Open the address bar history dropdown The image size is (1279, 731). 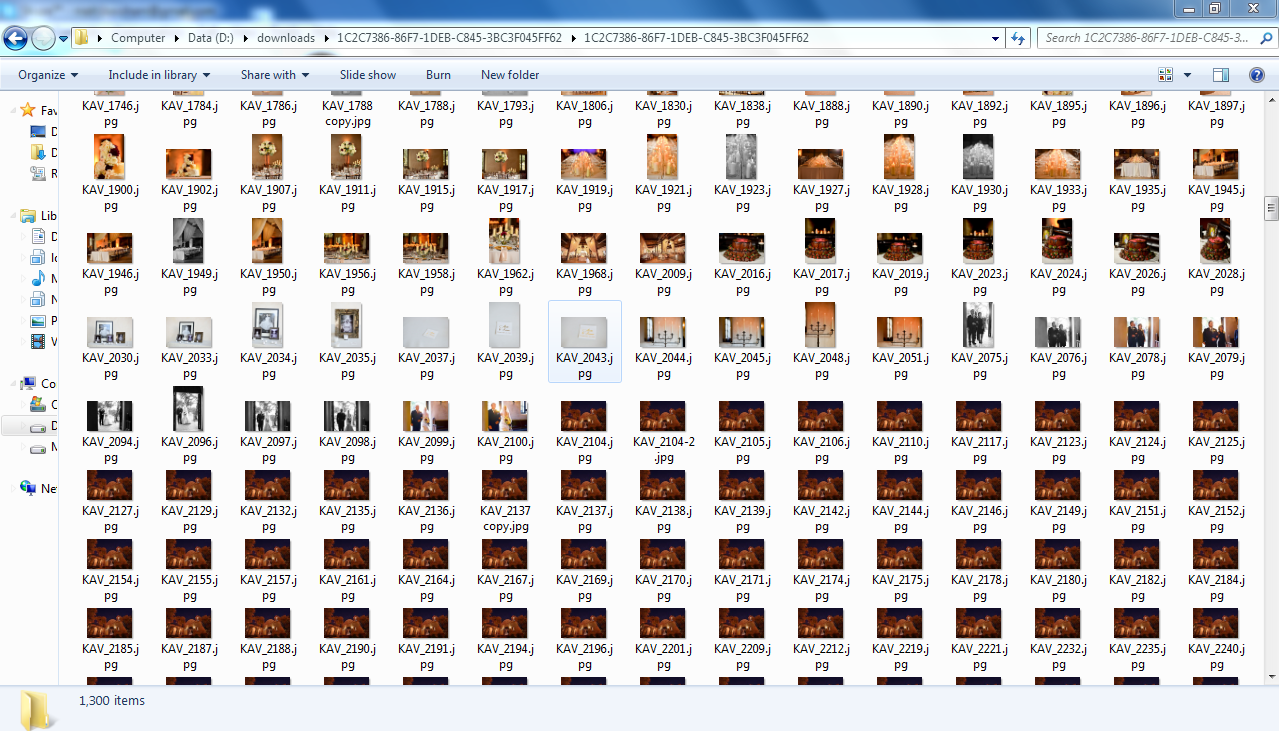pos(995,39)
